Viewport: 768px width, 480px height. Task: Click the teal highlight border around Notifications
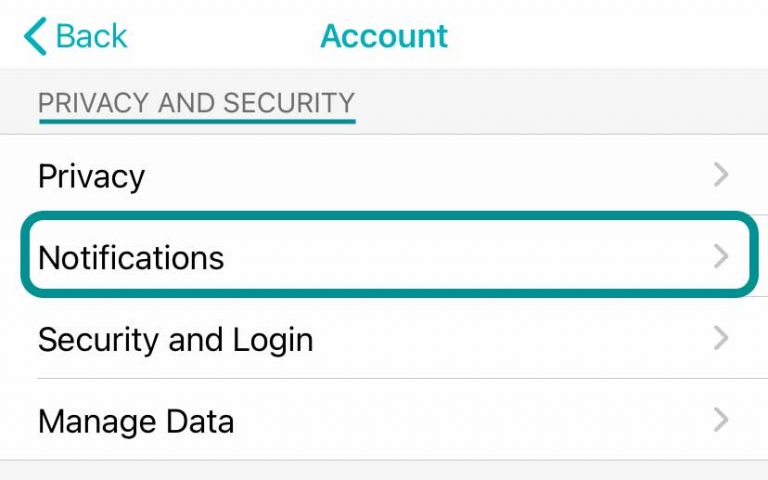384,215
